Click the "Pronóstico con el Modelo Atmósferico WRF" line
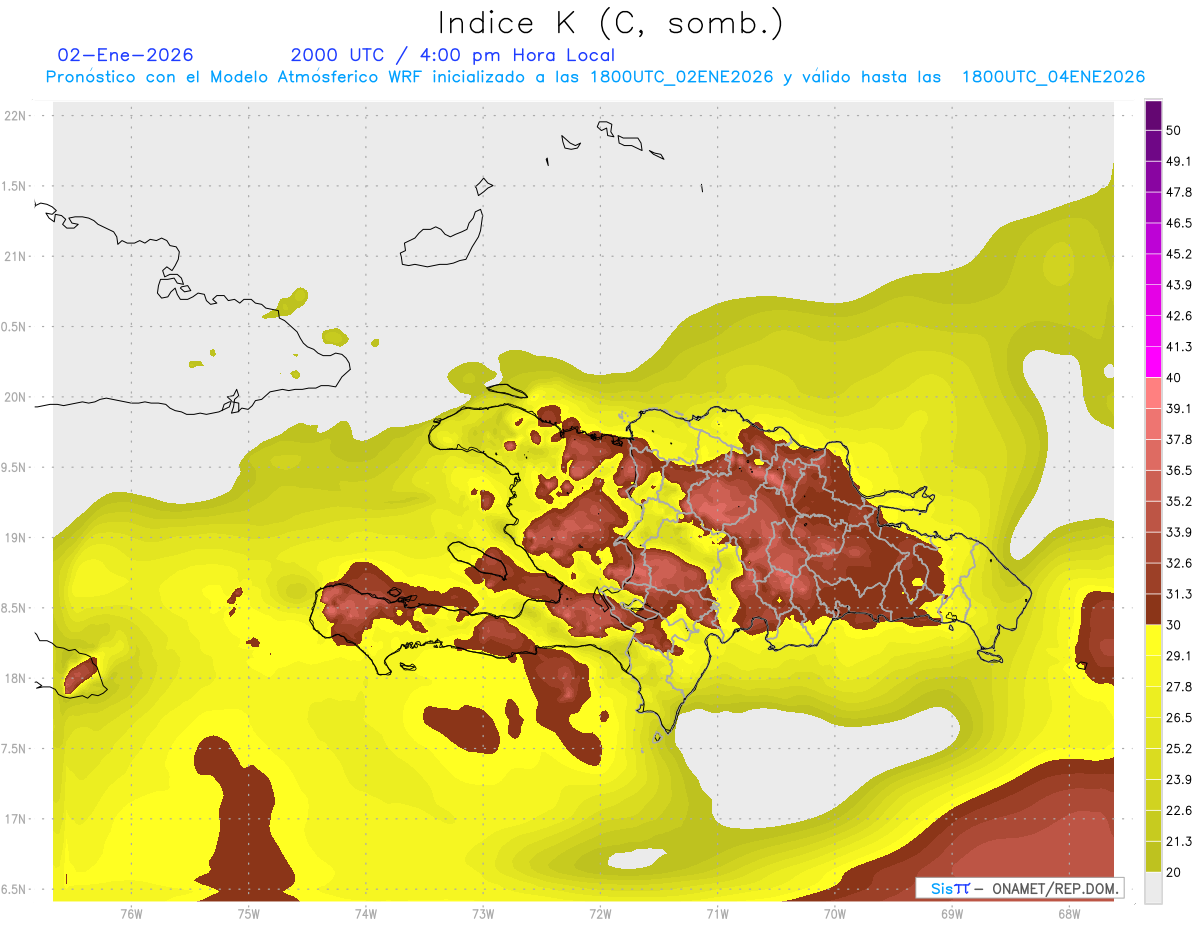The width and height of the screenshot is (1200, 927). pos(595,77)
